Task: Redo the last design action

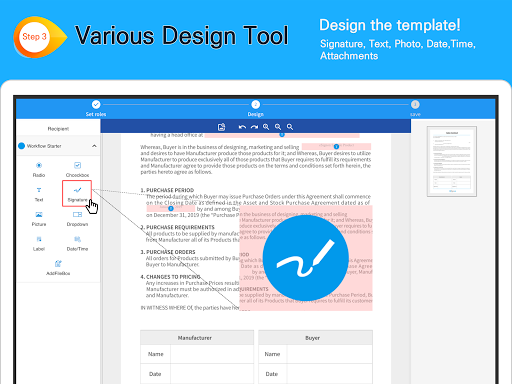Action: tap(254, 127)
